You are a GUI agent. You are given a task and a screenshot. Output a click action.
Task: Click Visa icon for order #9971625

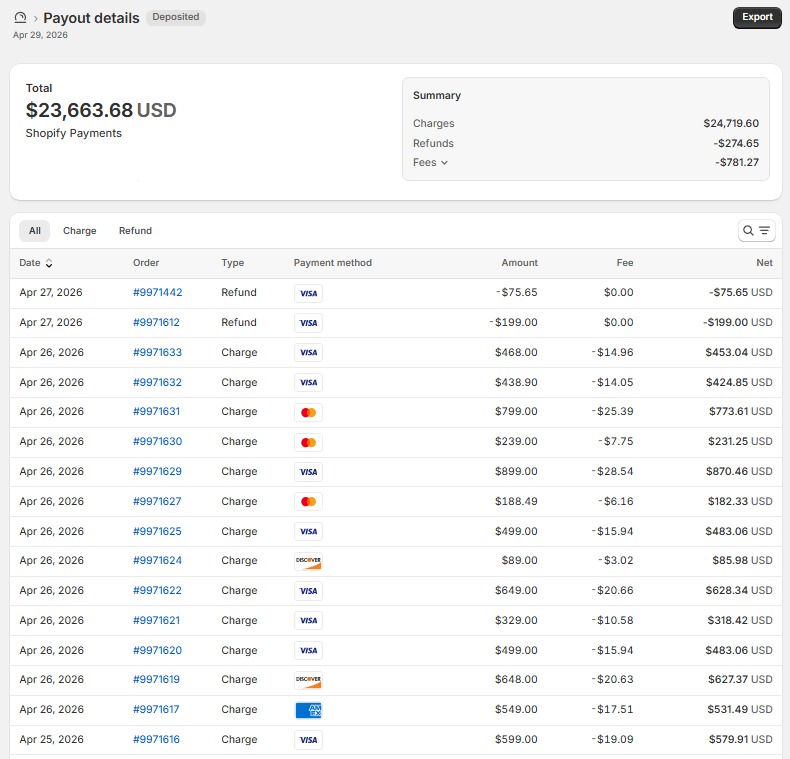pos(308,531)
